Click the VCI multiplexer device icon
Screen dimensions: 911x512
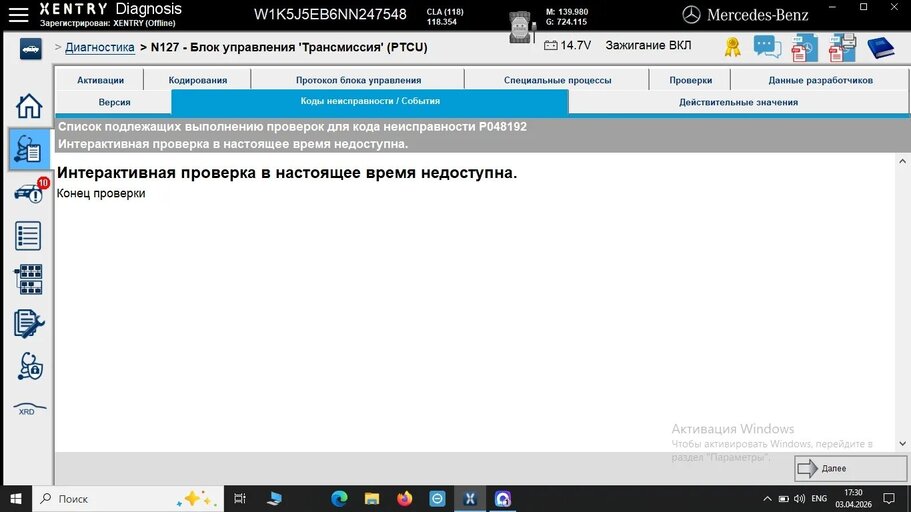pos(520,27)
